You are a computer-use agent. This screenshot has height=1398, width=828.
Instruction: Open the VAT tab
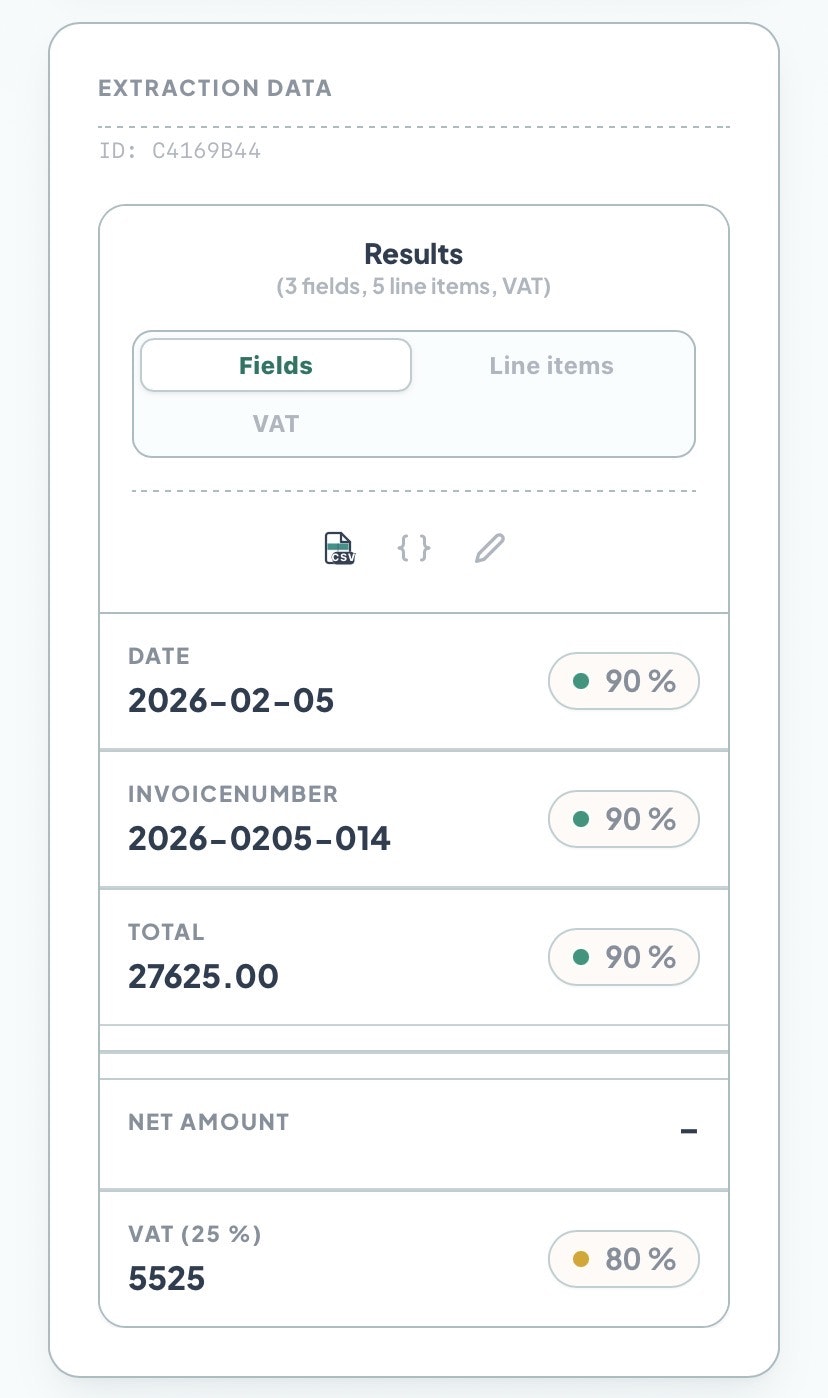click(276, 423)
